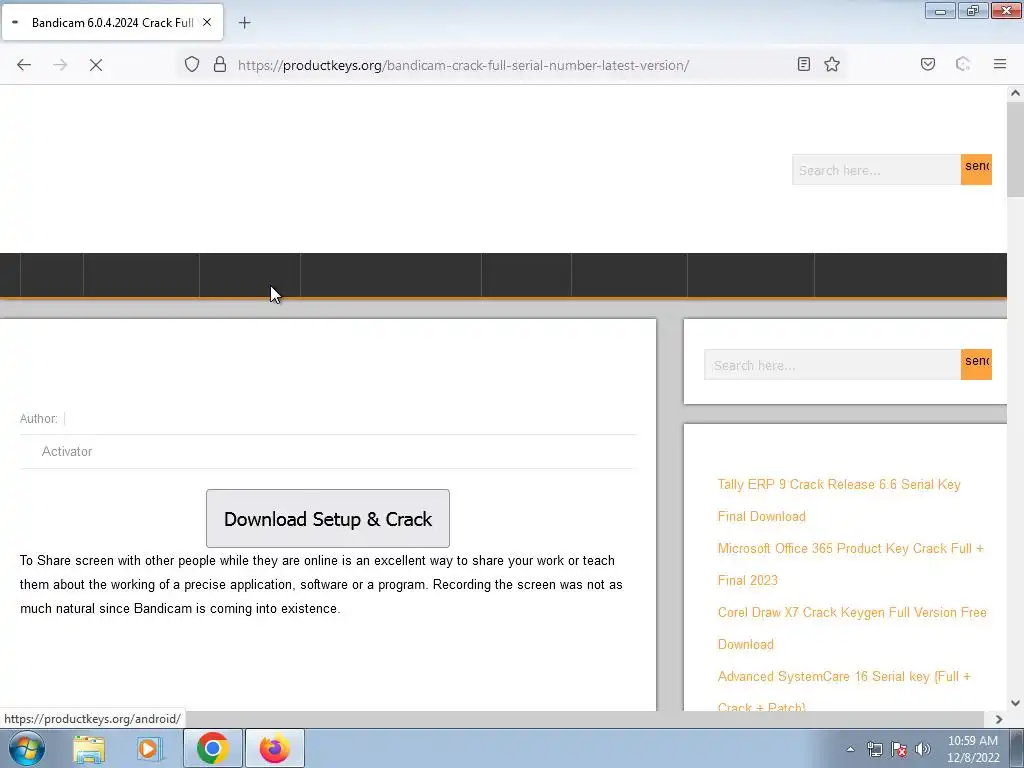The width and height of the screenshot is (1024, 768).
Task: Click the Author label text
Action: click(39, 419)
